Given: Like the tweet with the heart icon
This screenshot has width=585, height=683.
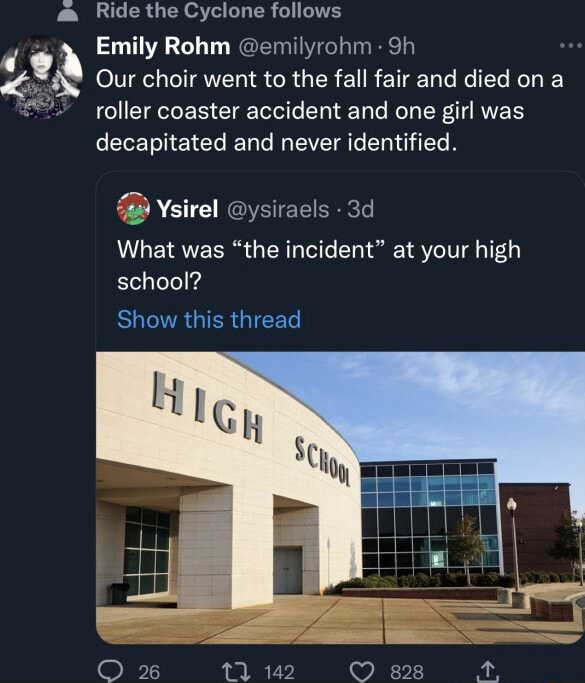Looking at the screenshot, I should click(363, 671).
